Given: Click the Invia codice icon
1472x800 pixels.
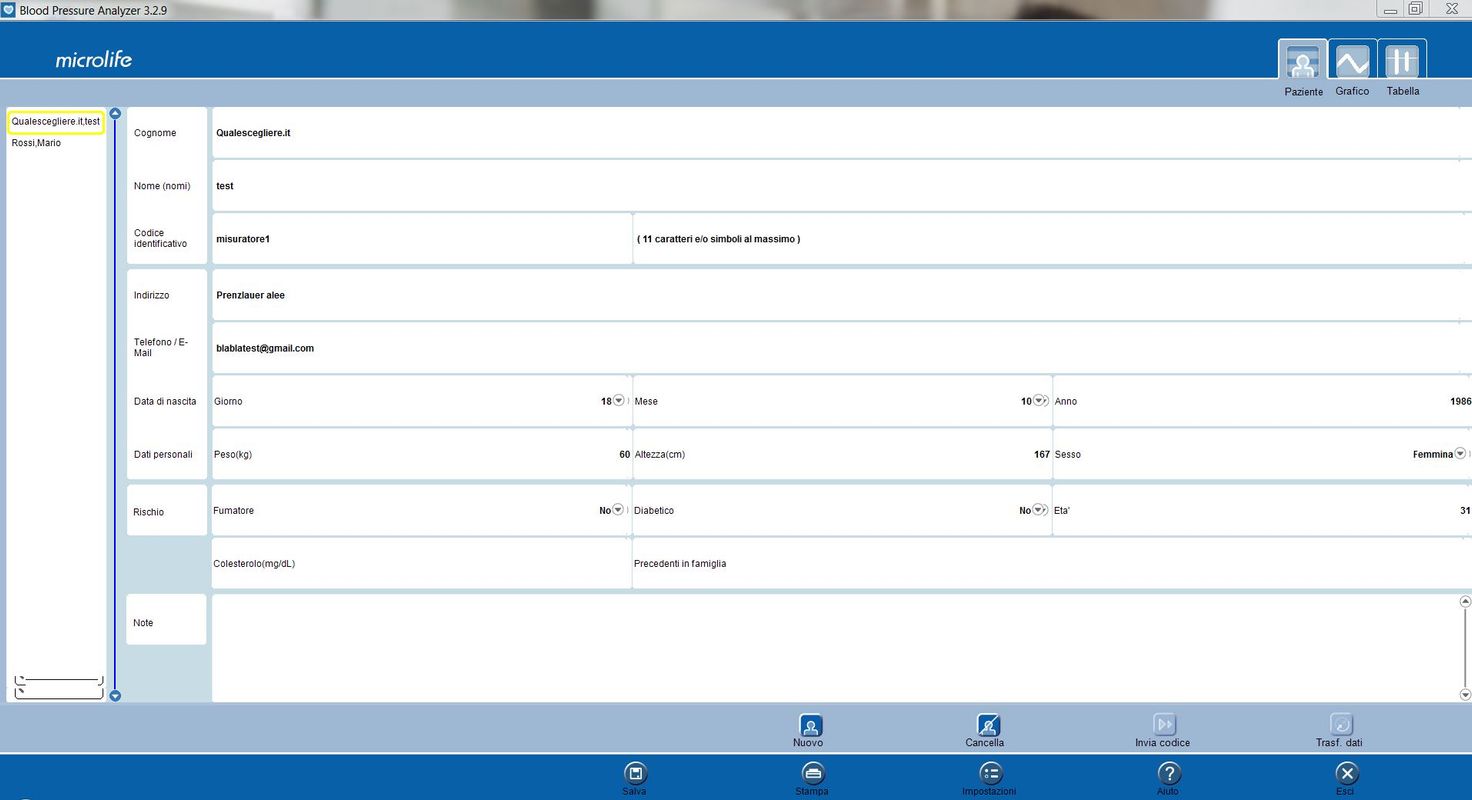Looking at the screenshot, I should pos(1164,726).
